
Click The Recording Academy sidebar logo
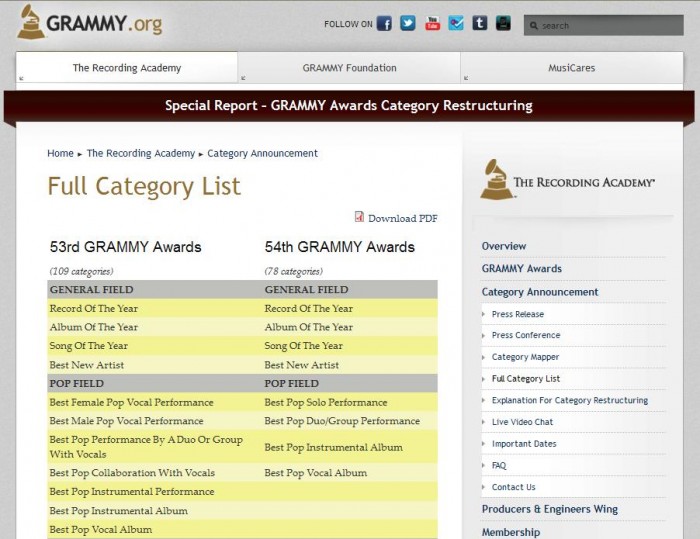point(567,180)
